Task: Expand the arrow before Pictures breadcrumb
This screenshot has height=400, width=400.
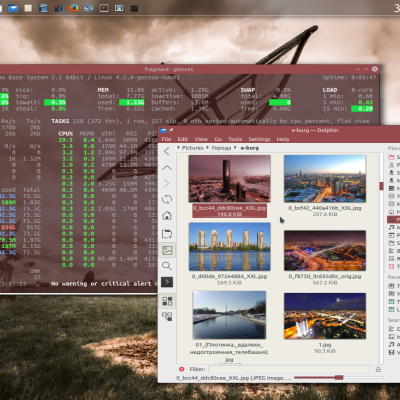Action: pyautogui.click(x=178, y=147)
